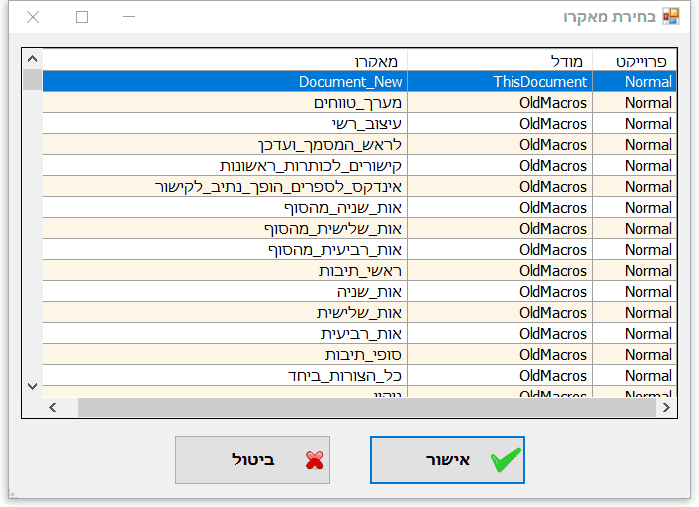Click OldMacros cell in עיצוב_רשי row
Screen dimensions: 699x507
tap(500, 124)
